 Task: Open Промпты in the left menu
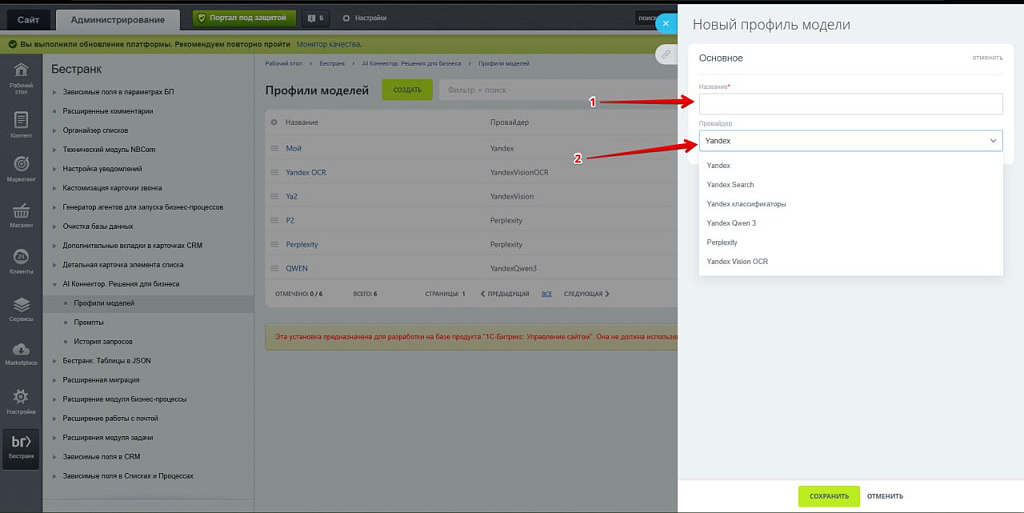[89, 322]
